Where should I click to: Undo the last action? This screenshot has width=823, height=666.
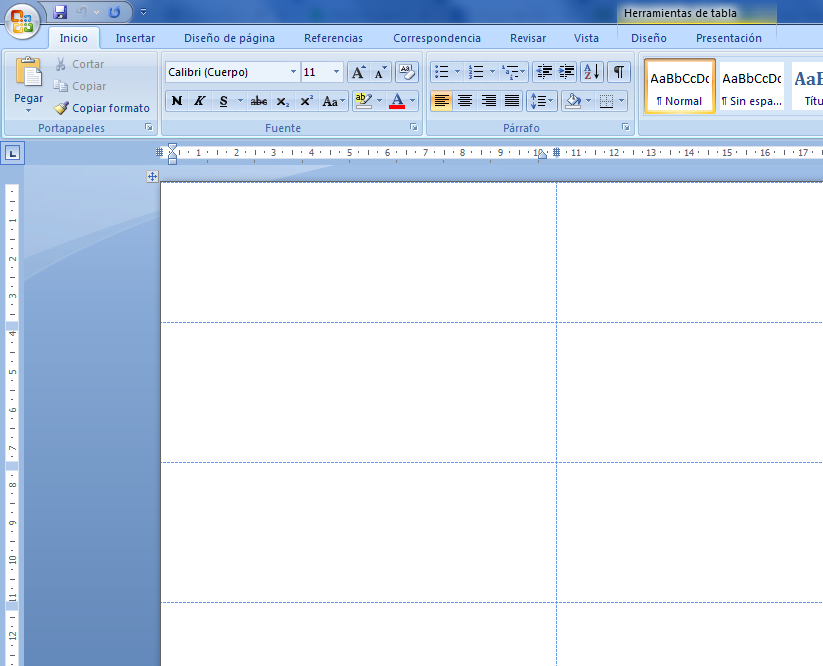click(x=82, y=12)
